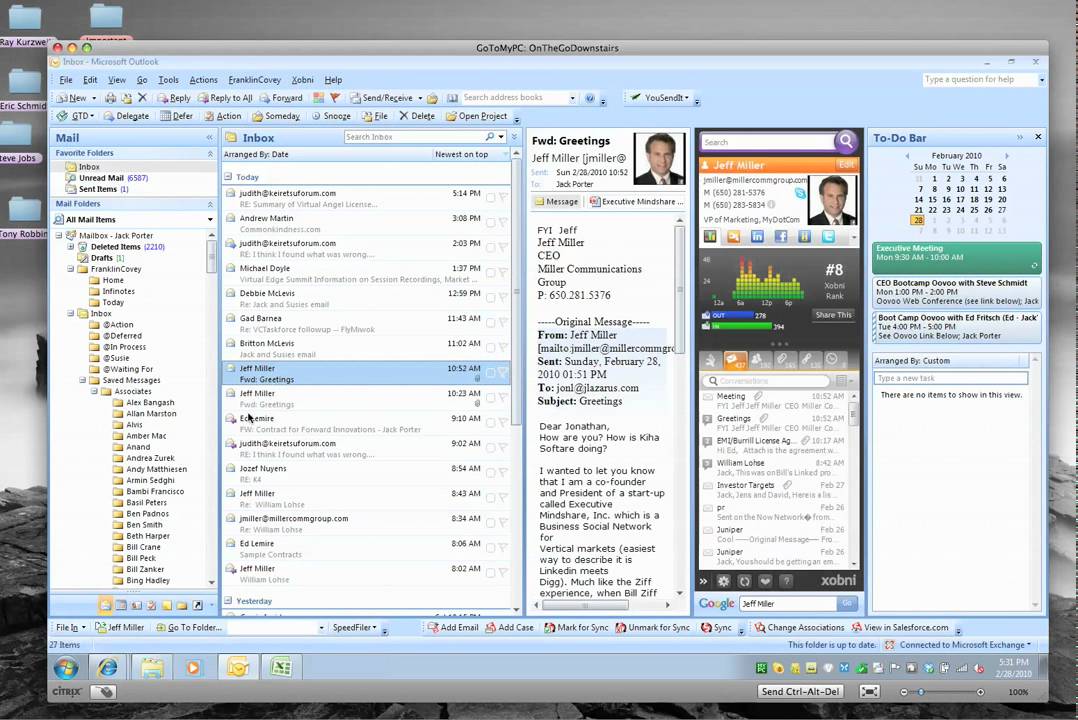The image size is (1078, 720).
Task: Click the X delete icon in top toolbar
Action: pos(142,98)
